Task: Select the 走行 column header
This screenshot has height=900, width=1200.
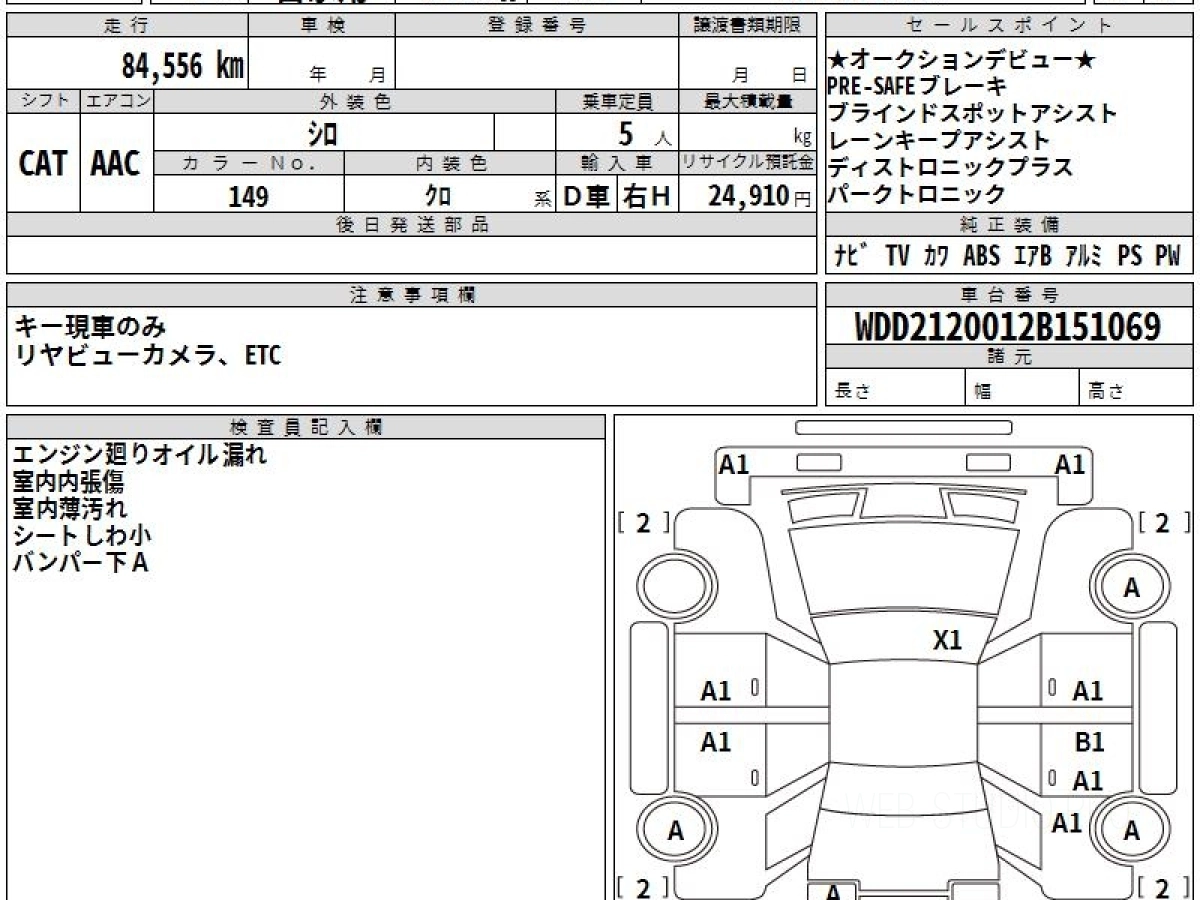Action: 127,26
